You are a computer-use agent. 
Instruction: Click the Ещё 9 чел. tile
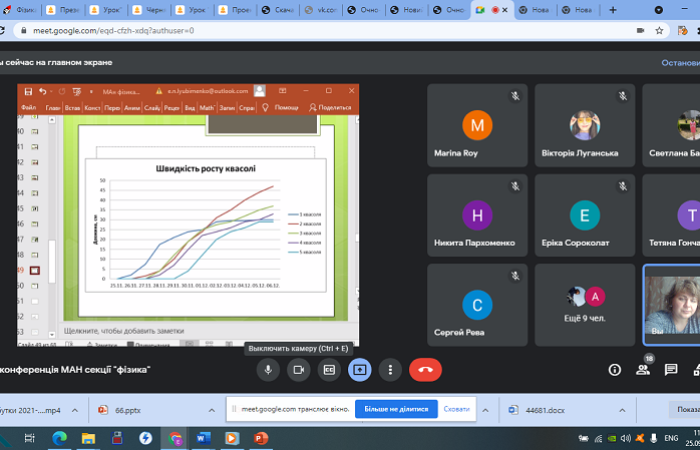tap(584, 303)
